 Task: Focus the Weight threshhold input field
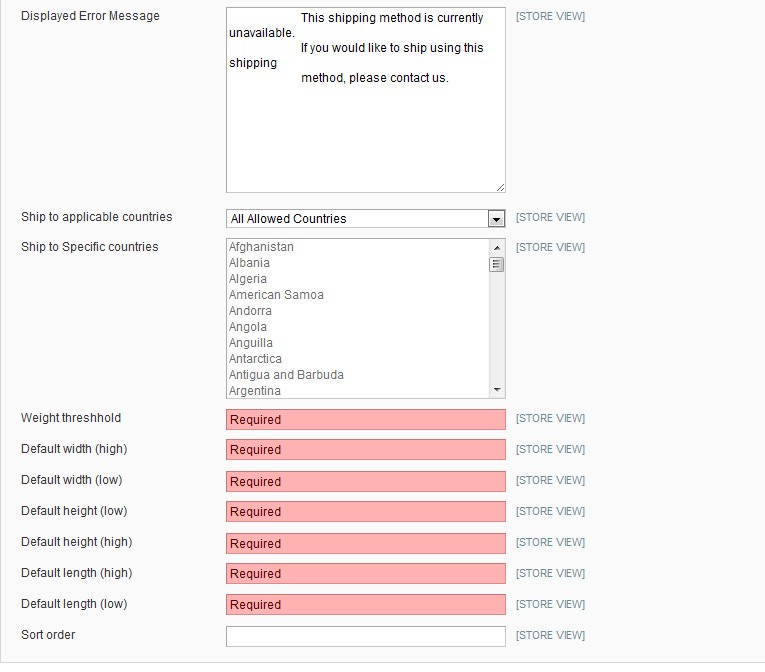(365, 420)
